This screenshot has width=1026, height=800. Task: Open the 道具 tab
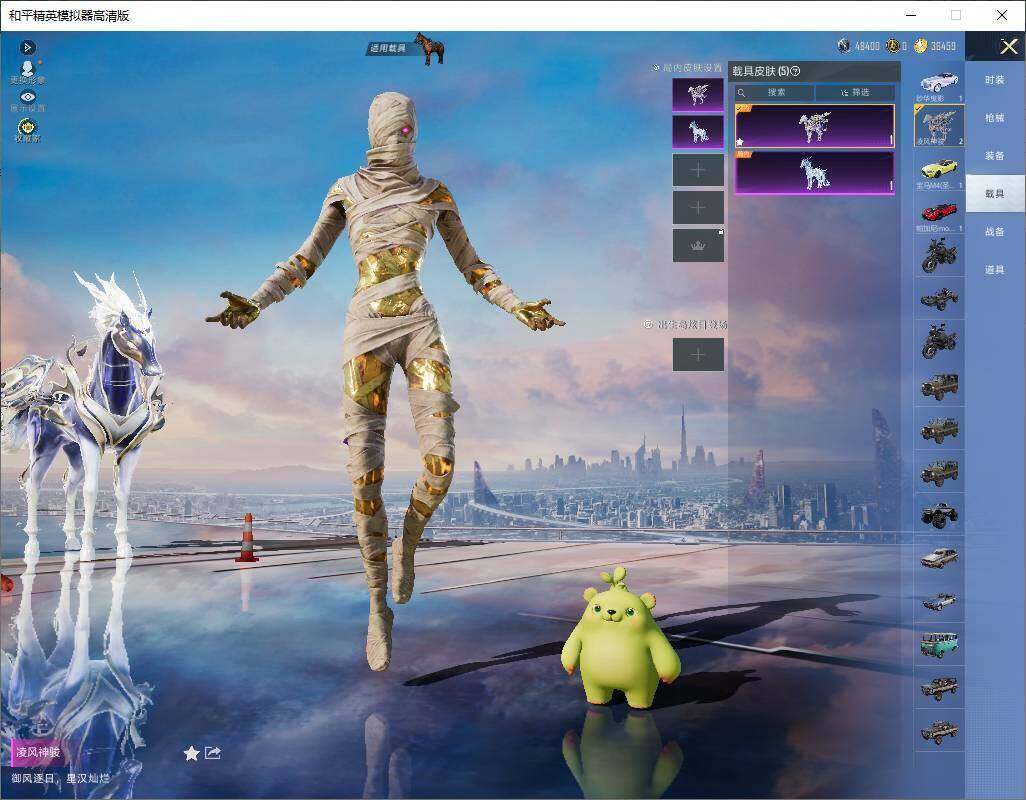995,270
